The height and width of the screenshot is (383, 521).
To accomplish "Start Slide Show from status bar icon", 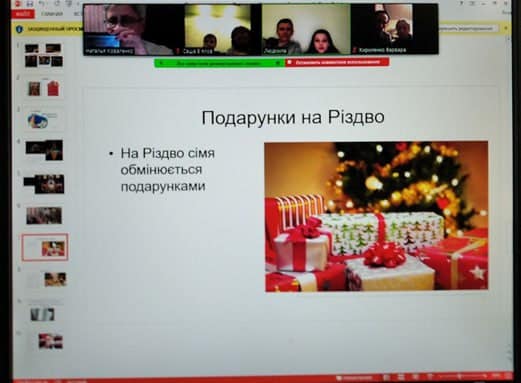I will tap(430, 377).
